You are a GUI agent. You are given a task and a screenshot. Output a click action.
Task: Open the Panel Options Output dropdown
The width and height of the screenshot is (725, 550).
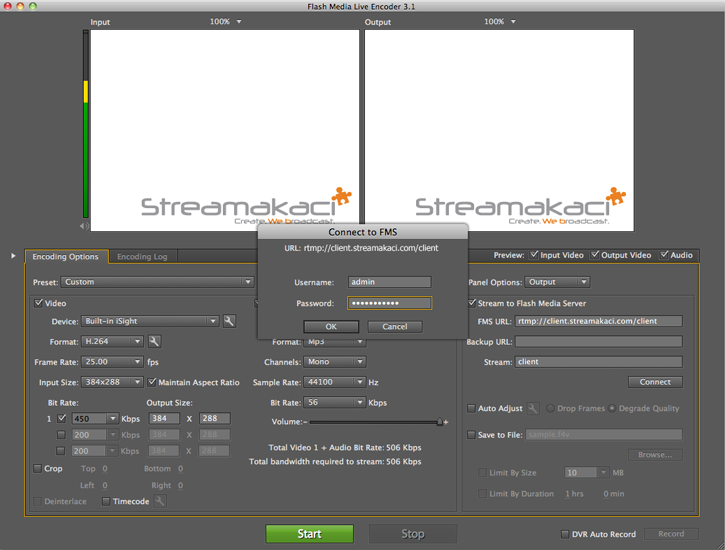coord(558,282)
